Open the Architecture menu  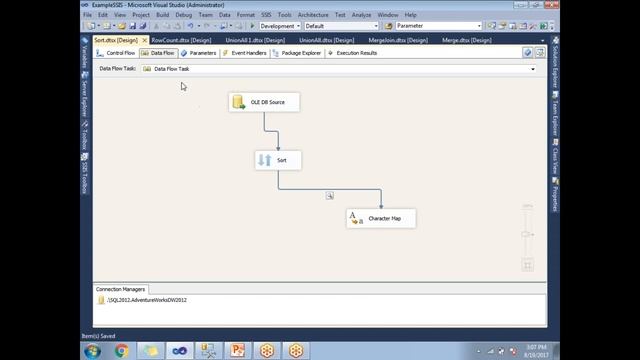(x=313, y=15)
